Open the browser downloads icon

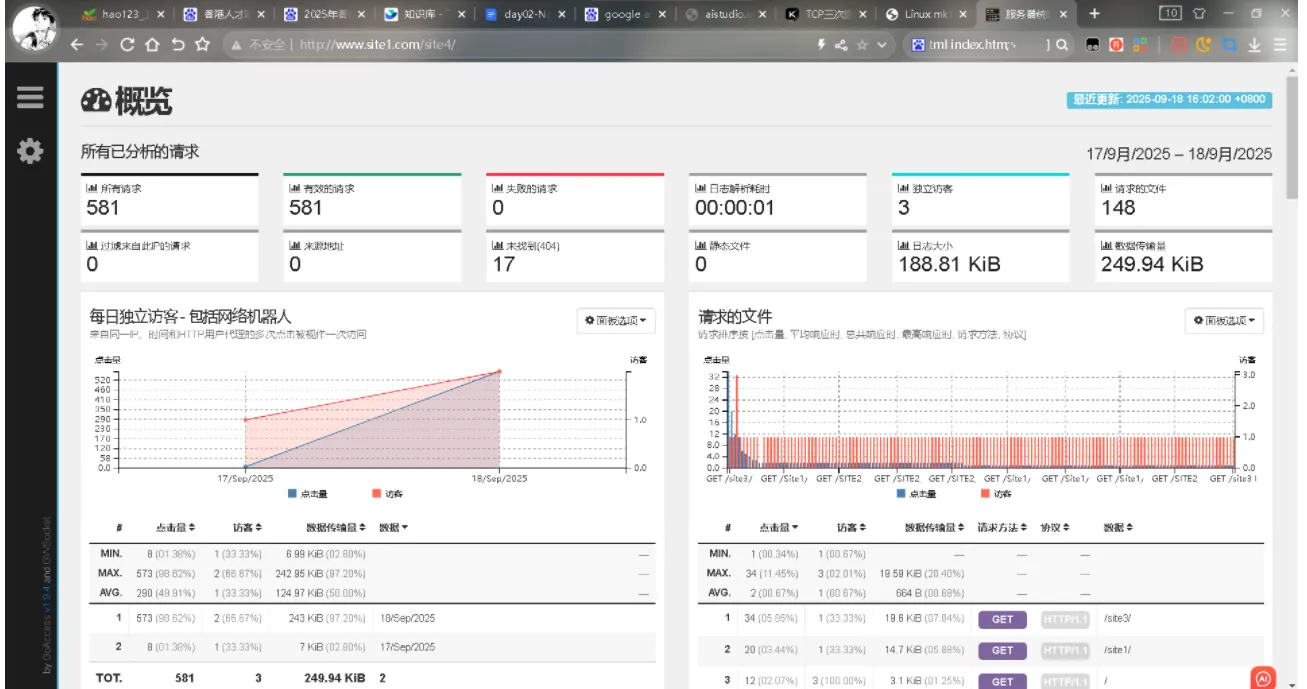click(1254, 45)
